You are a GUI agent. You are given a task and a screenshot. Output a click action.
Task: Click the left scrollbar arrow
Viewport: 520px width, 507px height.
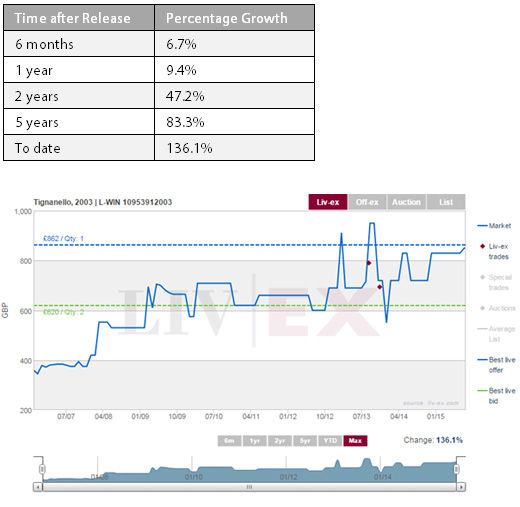point(38,487)
